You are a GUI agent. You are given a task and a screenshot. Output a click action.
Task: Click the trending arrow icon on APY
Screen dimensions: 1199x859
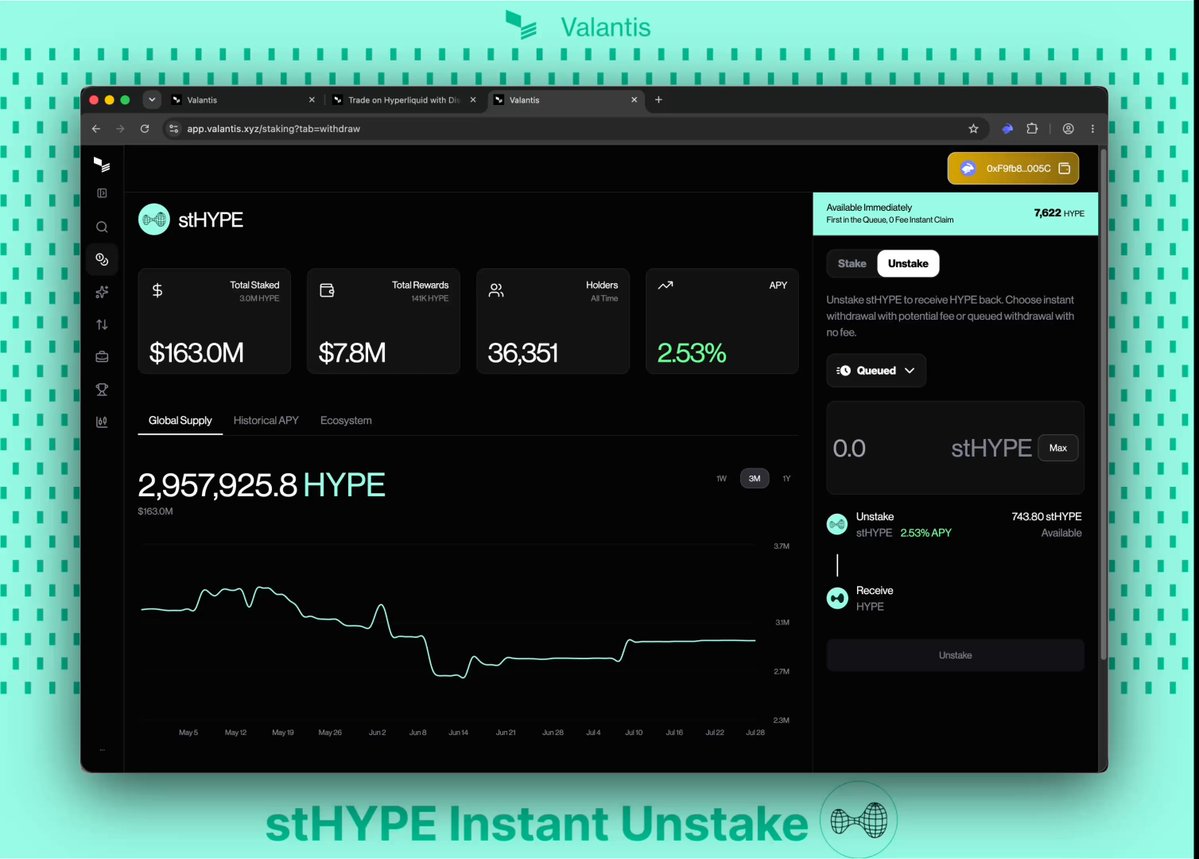click(x=665, y=285)
